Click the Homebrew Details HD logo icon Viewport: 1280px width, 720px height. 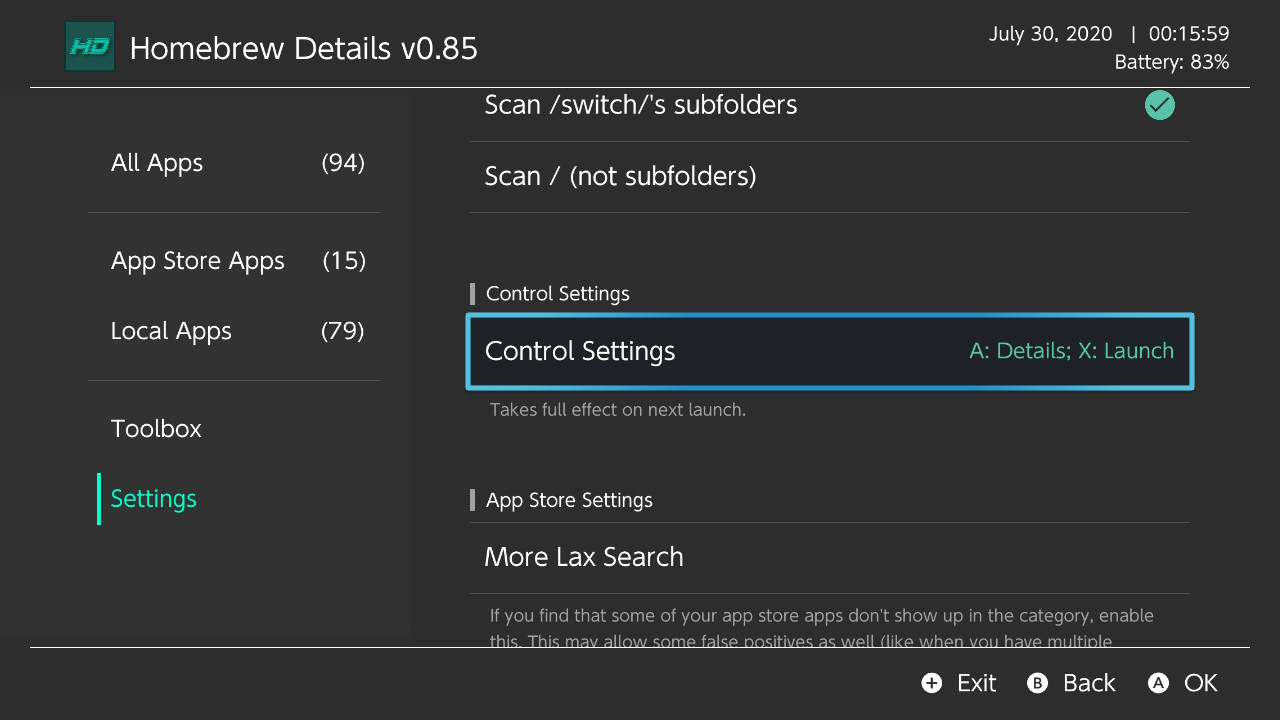[90, 47]
